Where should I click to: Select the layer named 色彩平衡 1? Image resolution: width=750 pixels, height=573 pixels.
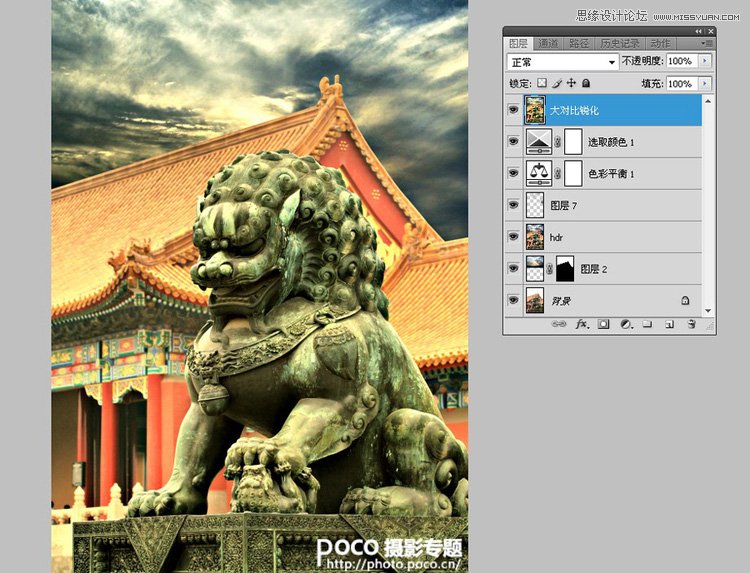click(604, 174)
